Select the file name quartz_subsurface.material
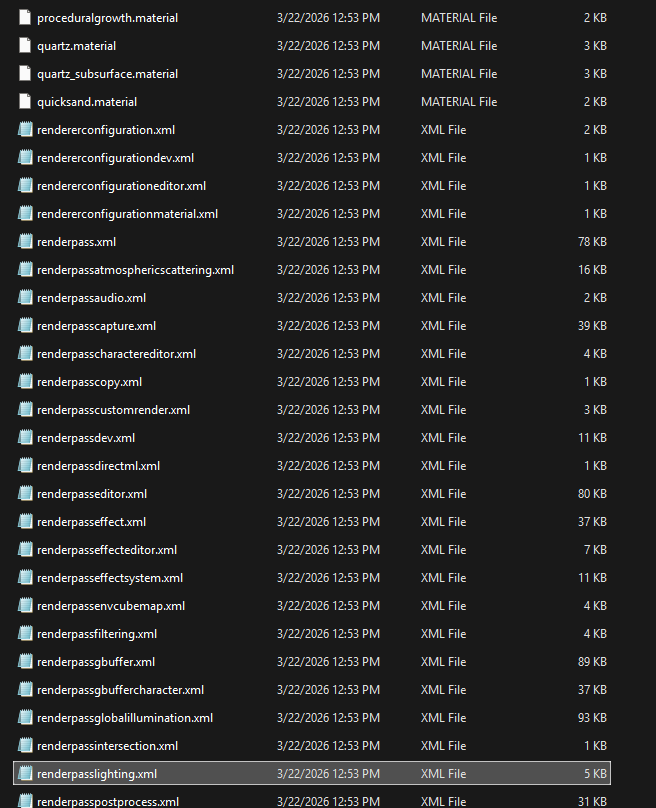 (107, 74)
